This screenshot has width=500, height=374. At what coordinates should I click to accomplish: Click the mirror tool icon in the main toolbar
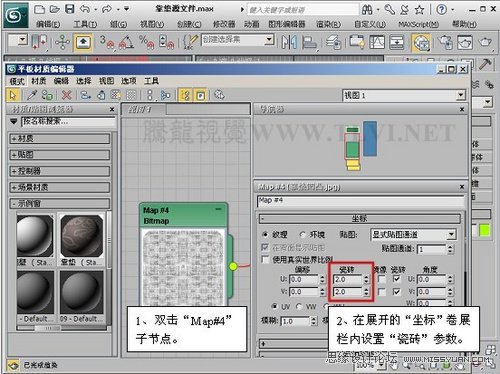point(289,42)
